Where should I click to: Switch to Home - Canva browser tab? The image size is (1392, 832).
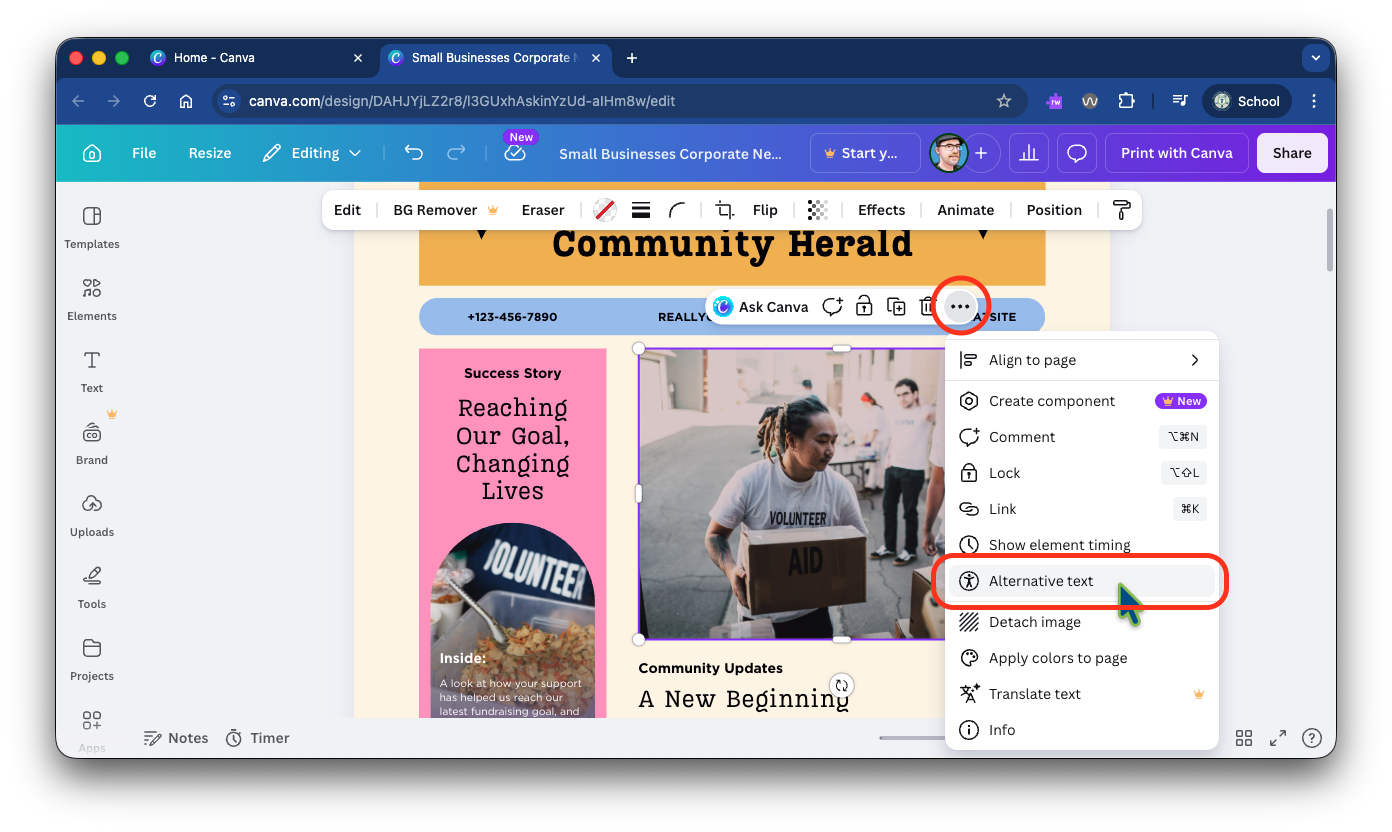click(x=258, y=58)
